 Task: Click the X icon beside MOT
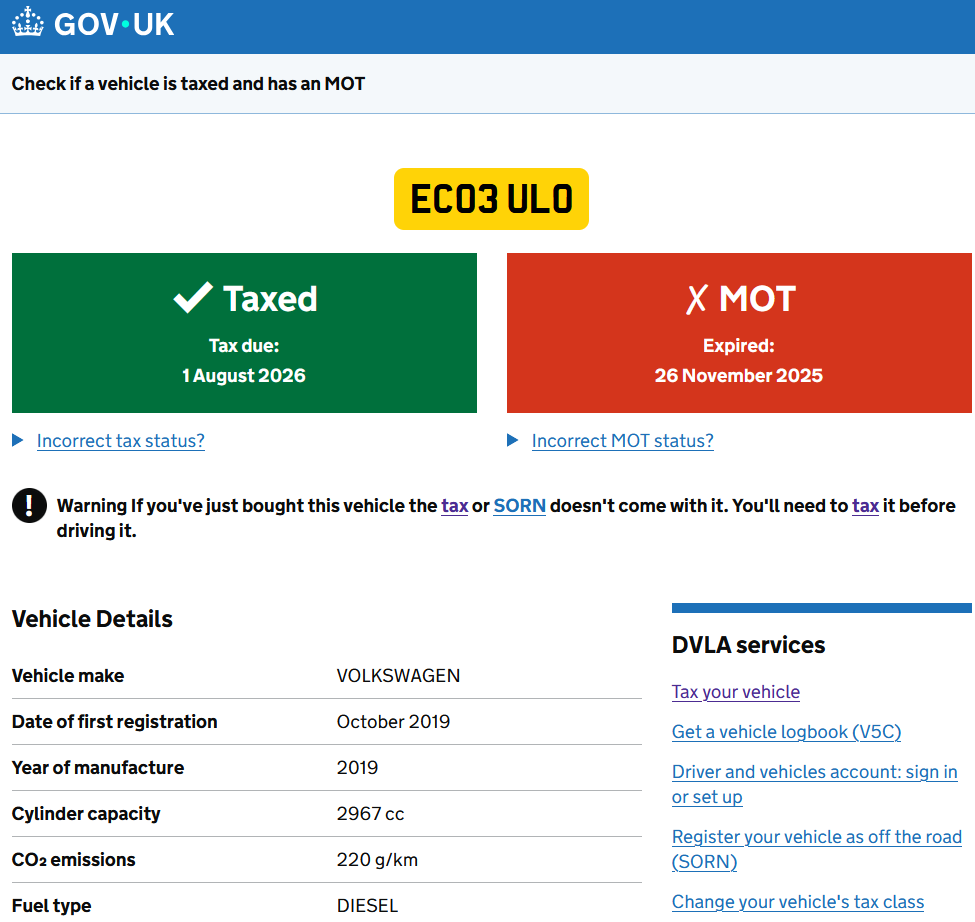click(697, 299)
